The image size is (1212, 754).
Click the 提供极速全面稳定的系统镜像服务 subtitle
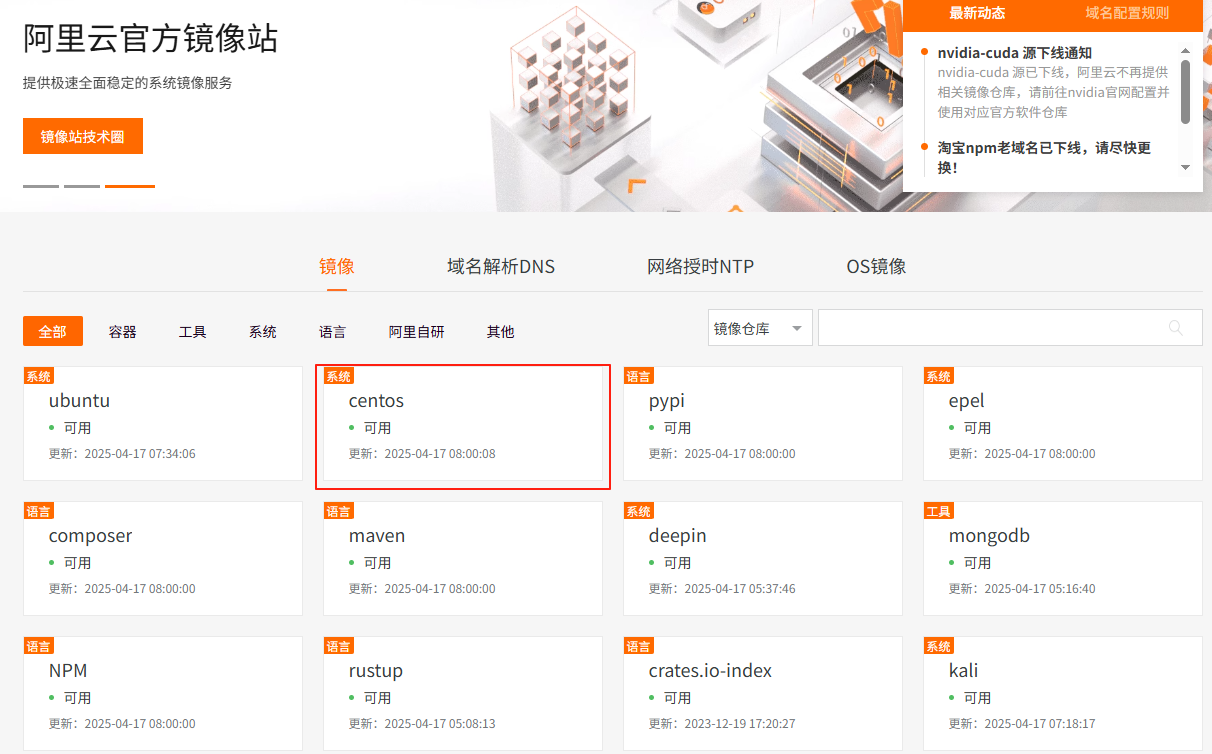pyautogui.click(x=128, y=83)
